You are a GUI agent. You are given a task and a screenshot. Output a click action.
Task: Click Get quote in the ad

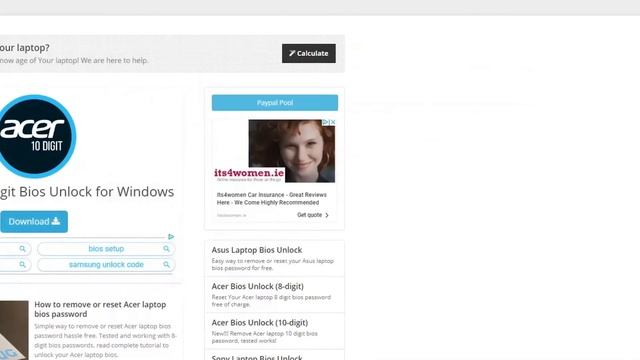coord(309,215)
